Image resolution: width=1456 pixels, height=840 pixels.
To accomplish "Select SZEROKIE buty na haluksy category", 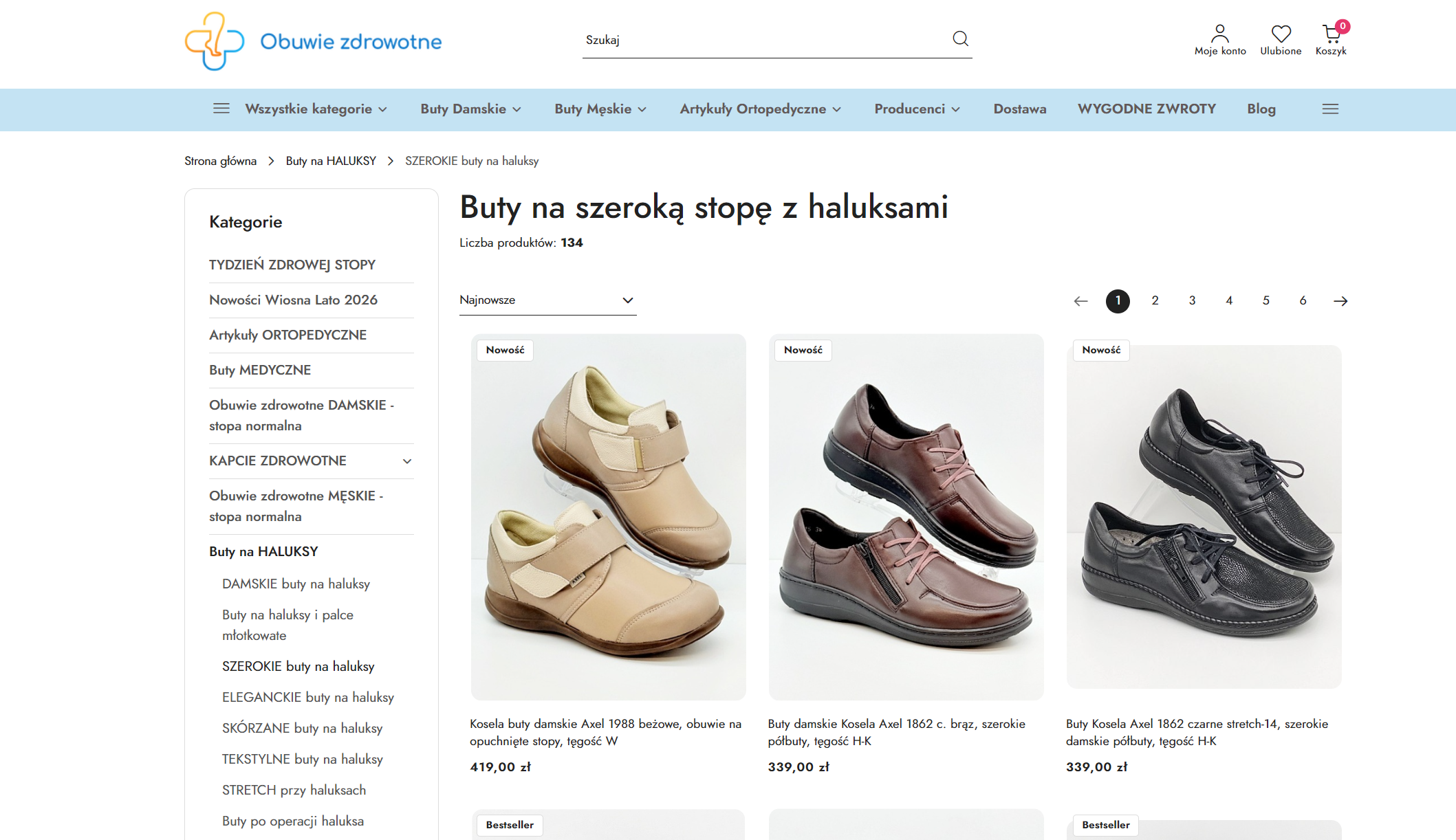I will [x=298, y=666].
